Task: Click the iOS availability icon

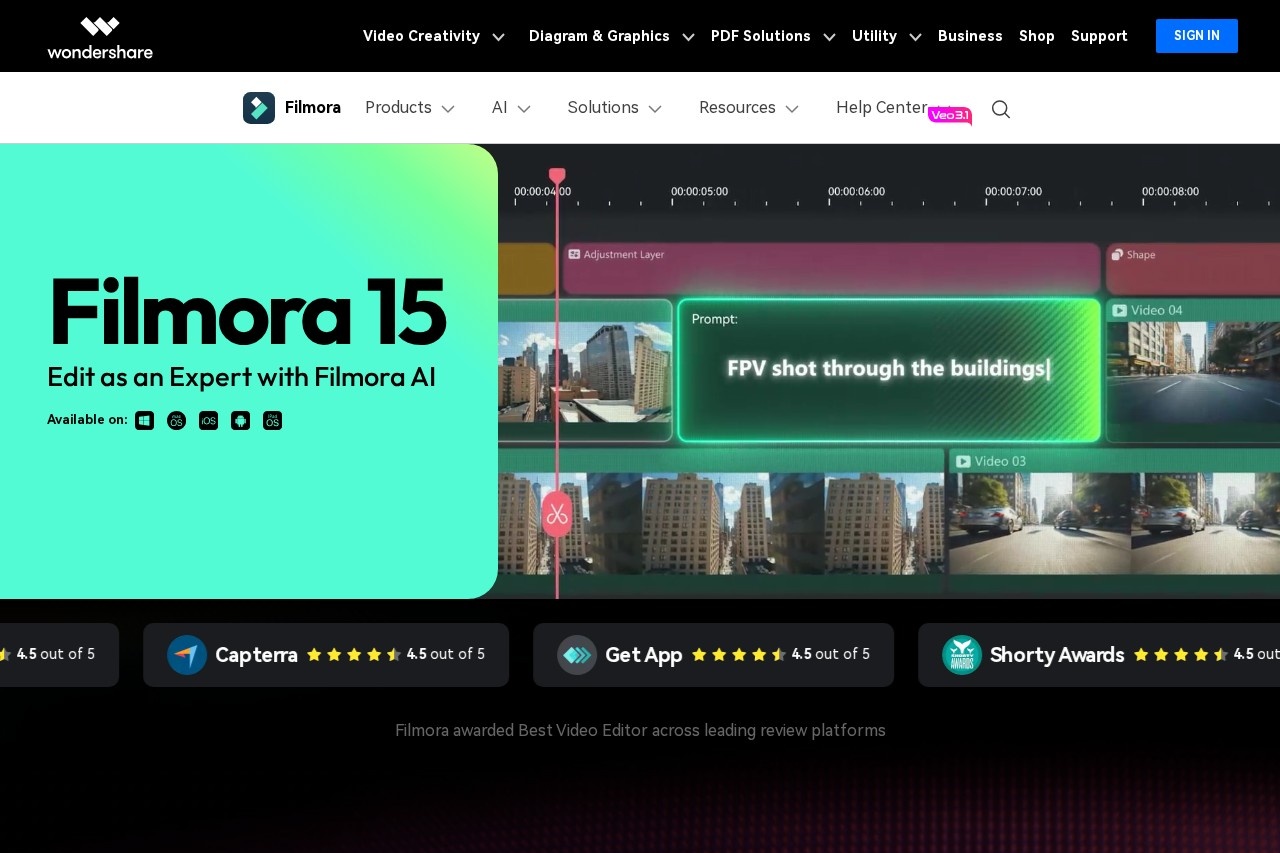Action: 208,420
